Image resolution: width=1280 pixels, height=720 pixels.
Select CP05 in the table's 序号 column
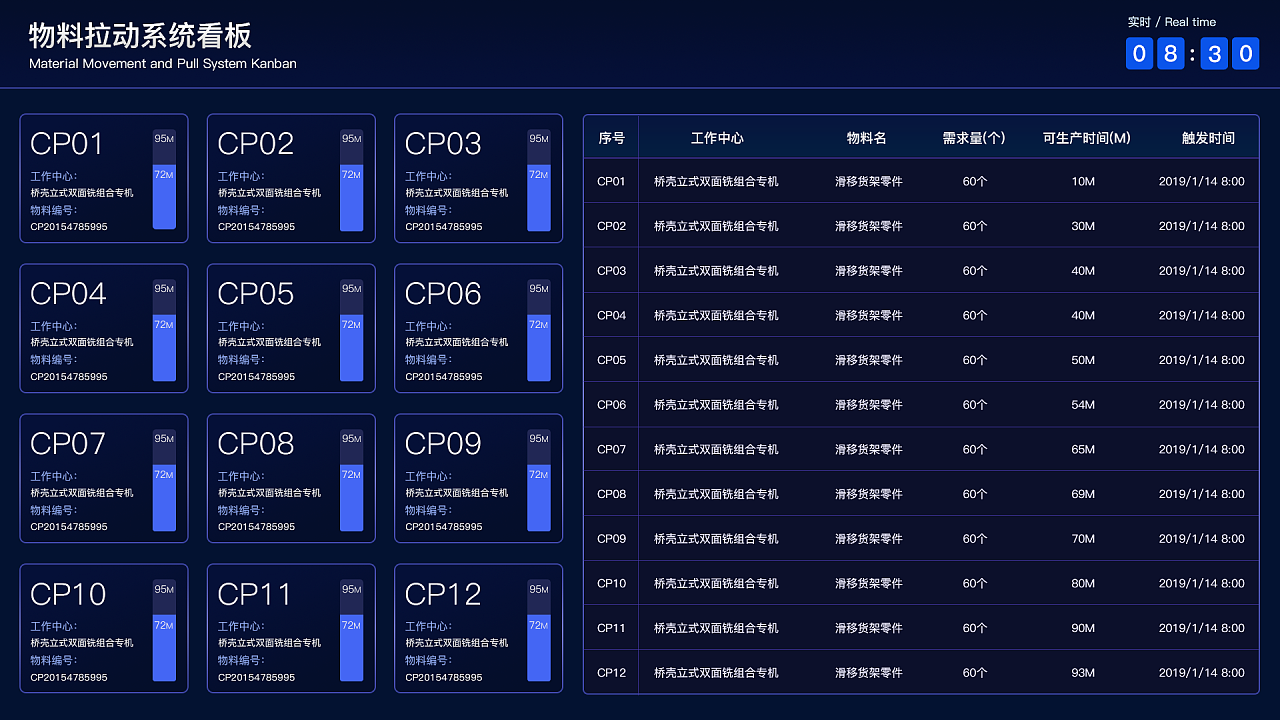pyautogui.click(x=611, y=360)
